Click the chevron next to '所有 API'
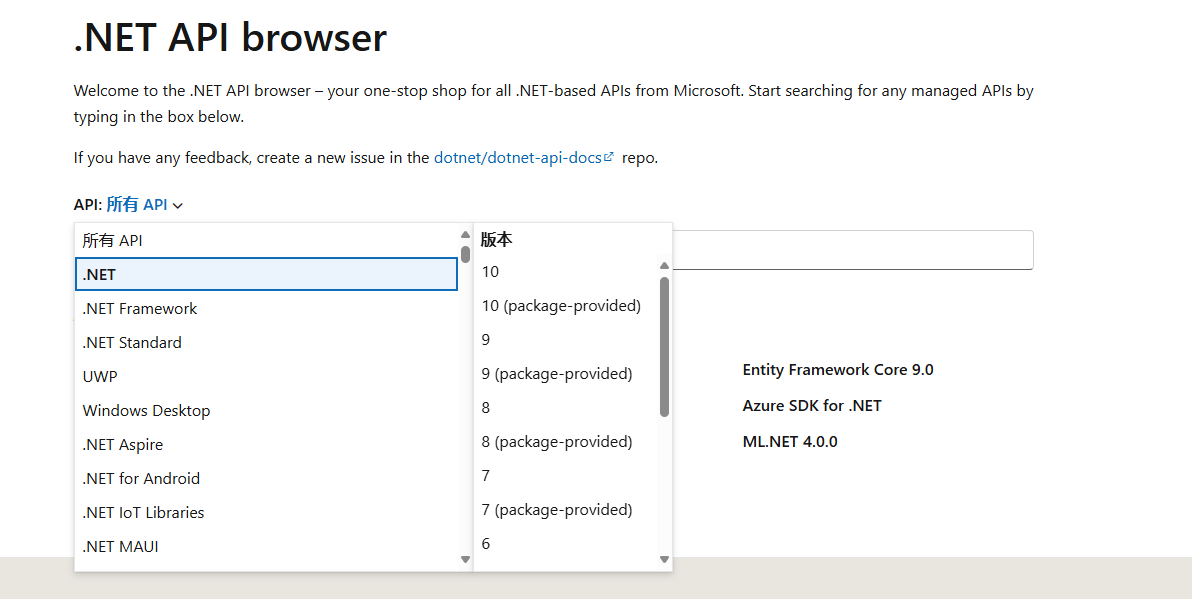The width and height of the screenshot is (1192, 599). pyautogui.click(x=178, y=206)
